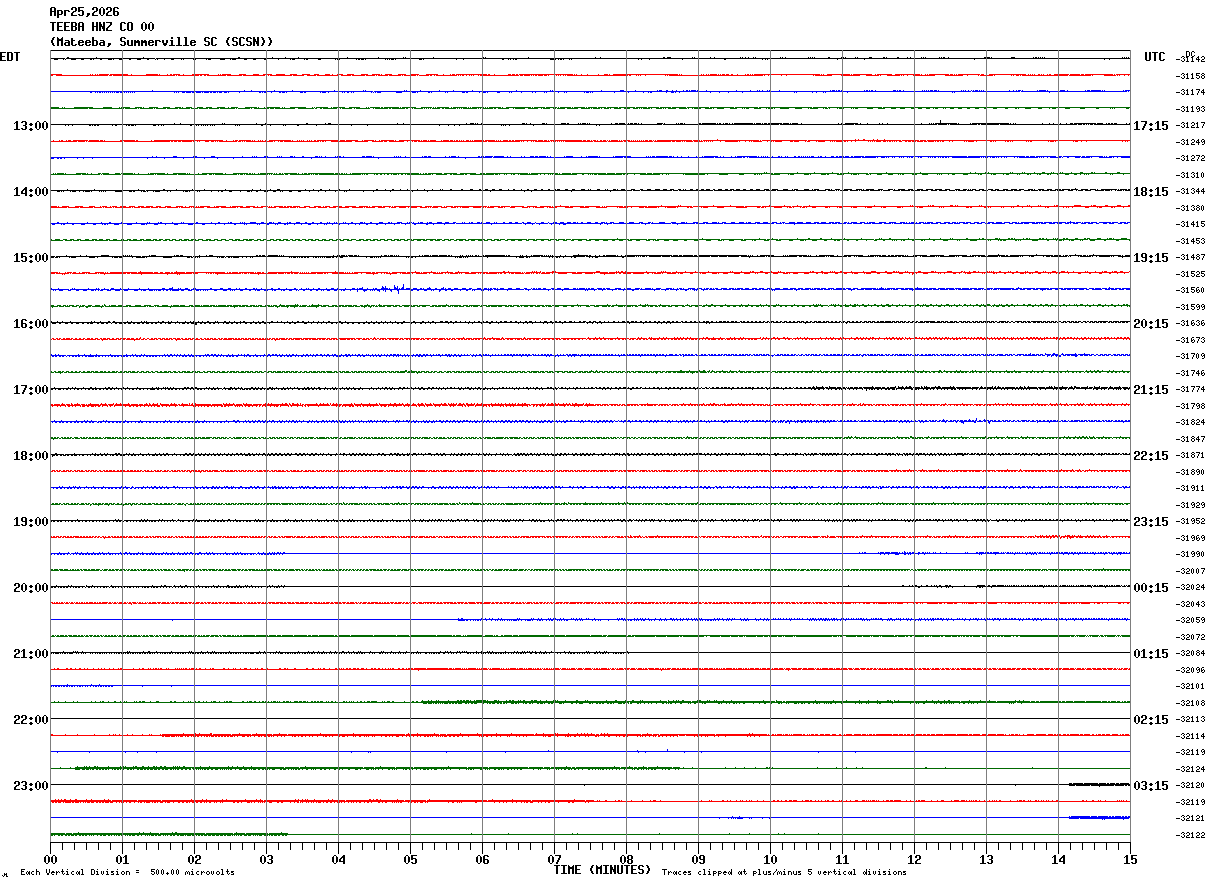Viewport: 1210px width, 886px height.
Task: Click minute tick label "11" on x-axis
Action: pos(842,859)
